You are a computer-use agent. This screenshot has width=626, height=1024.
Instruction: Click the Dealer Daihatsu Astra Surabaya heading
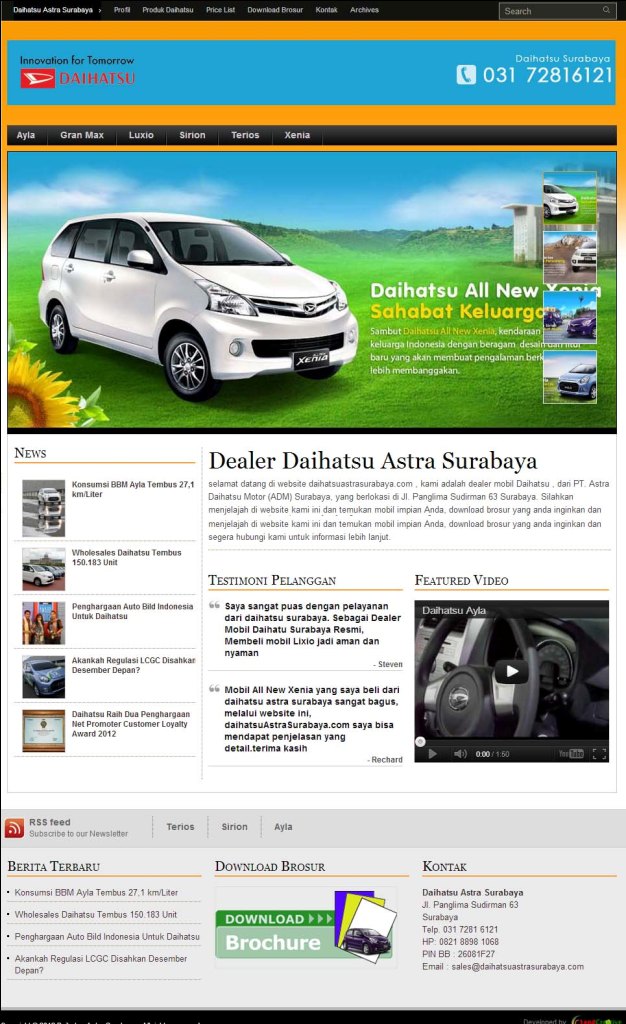pyautogui.click(x=373, y=460)
